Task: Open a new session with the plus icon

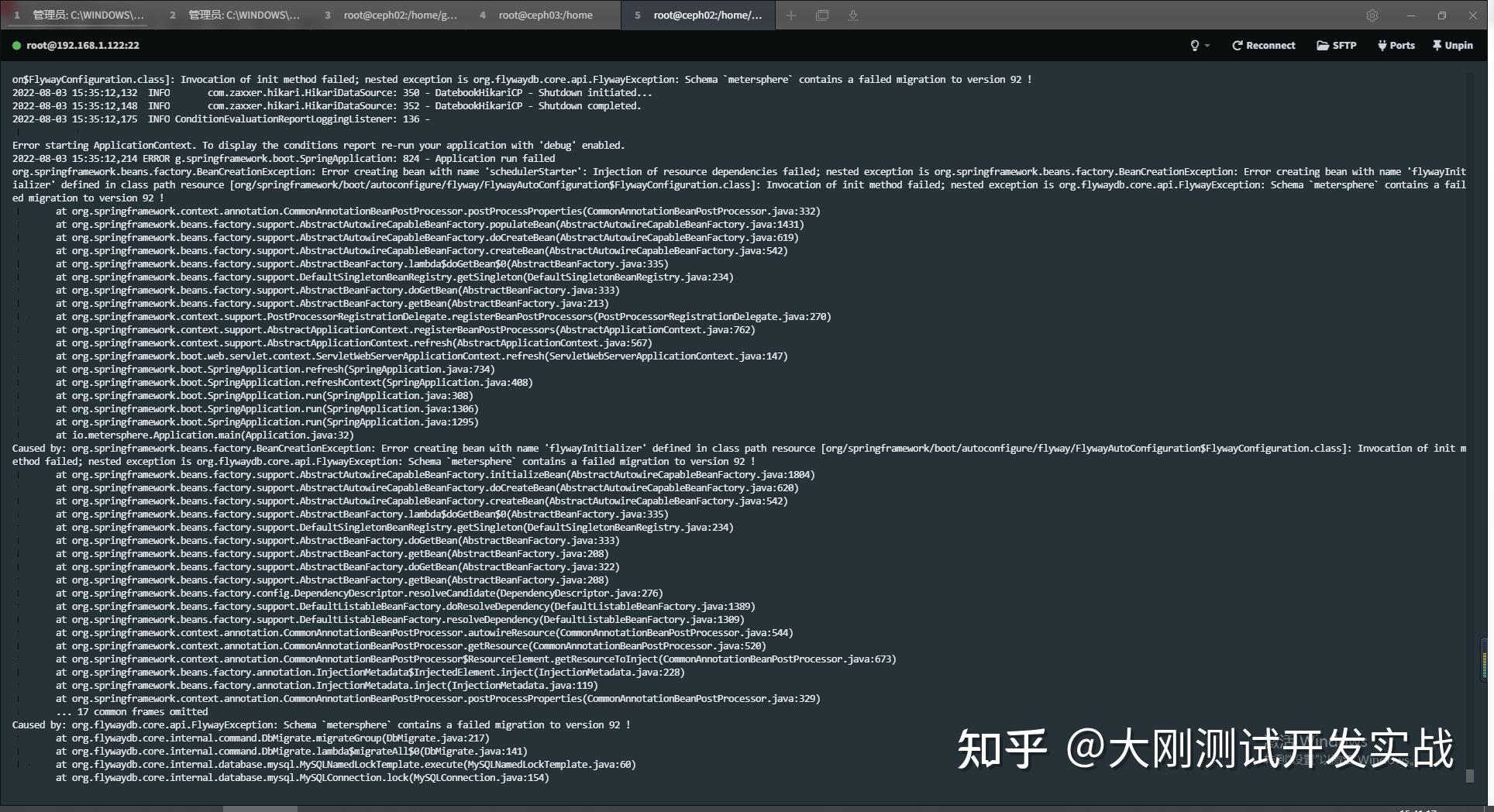Action: pos(790,15)
